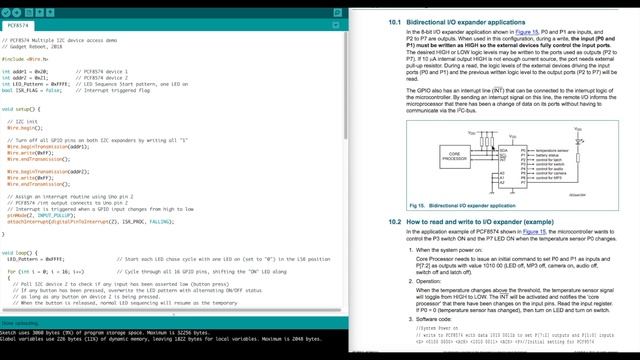Click the 'Wire.beginTransmission(addr1);' line

point(48,147)
